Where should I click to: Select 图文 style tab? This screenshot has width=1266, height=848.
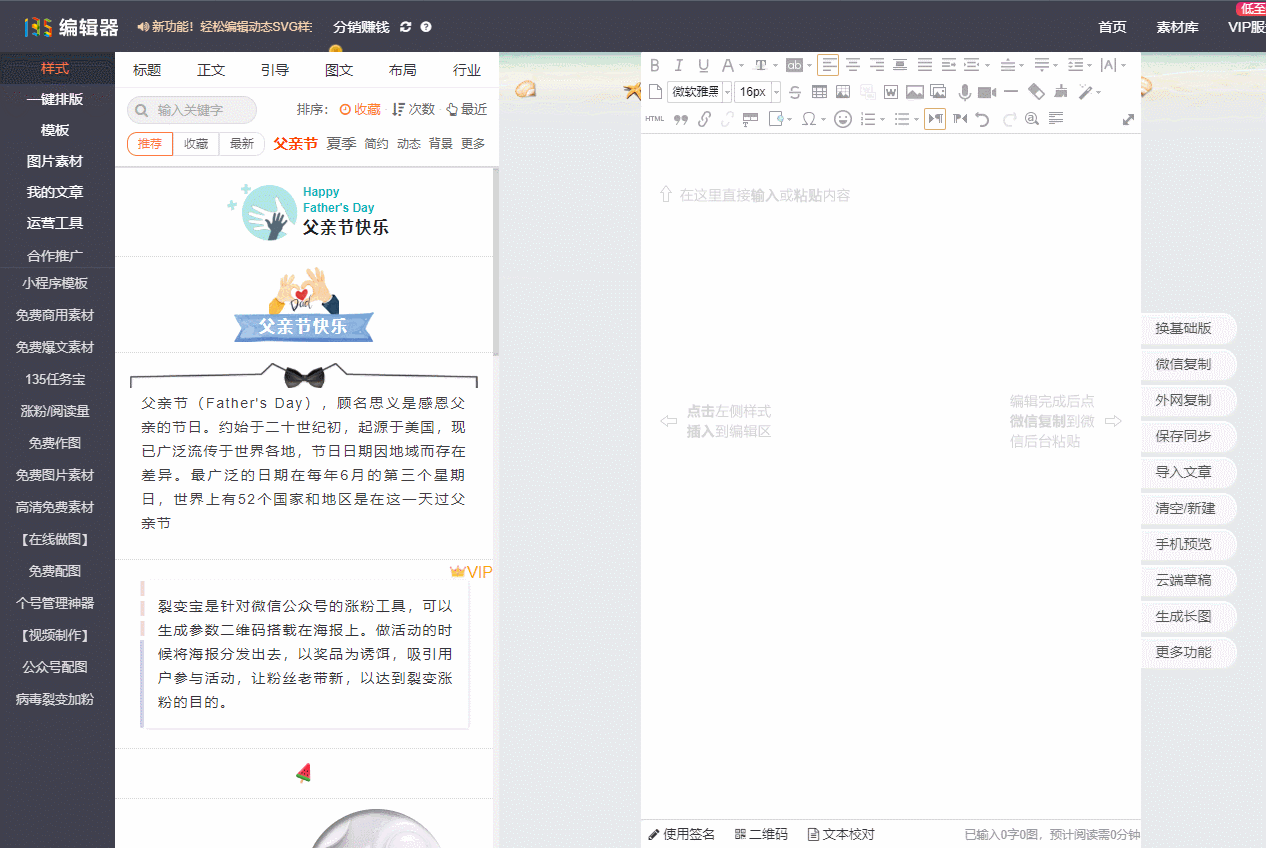click(339, 70)
